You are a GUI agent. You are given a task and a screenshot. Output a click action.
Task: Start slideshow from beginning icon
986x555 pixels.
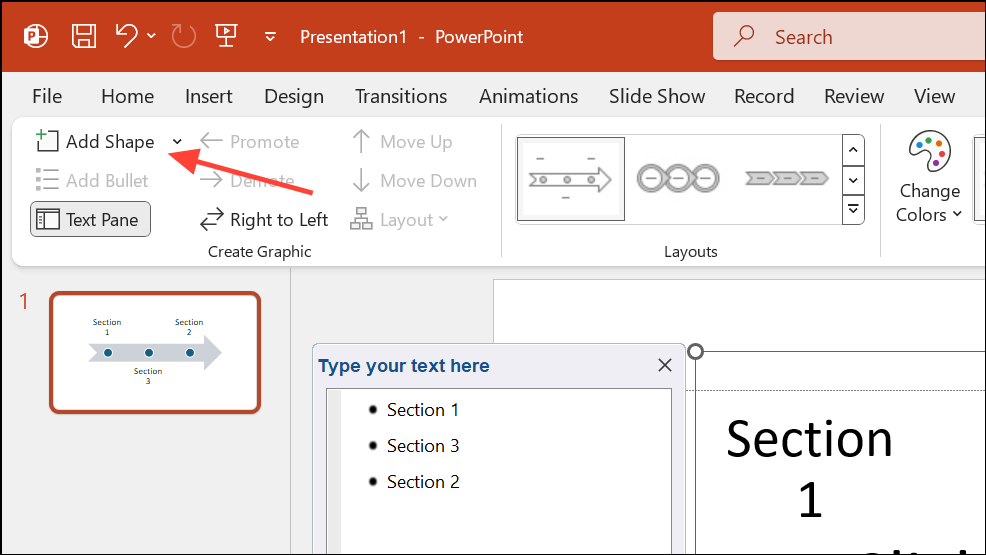[x=225, y=37]
